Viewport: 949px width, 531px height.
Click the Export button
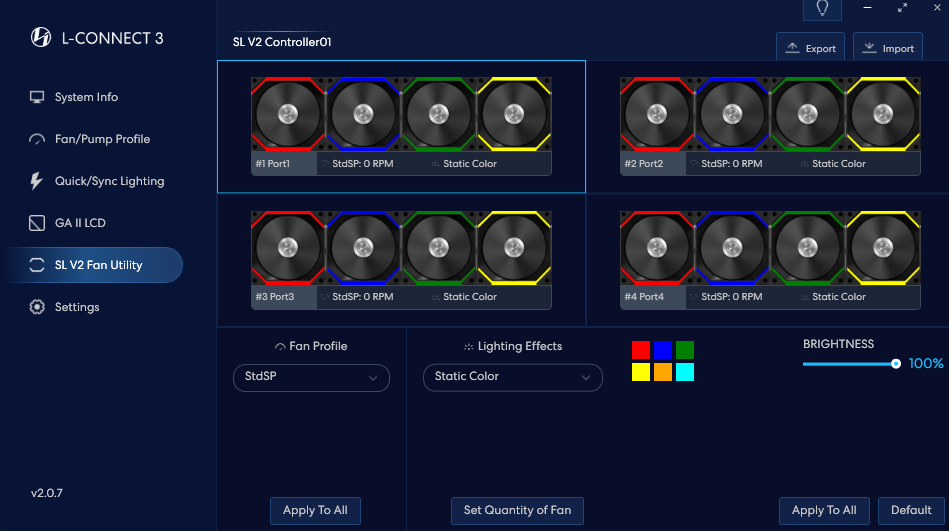pos(810,48)
